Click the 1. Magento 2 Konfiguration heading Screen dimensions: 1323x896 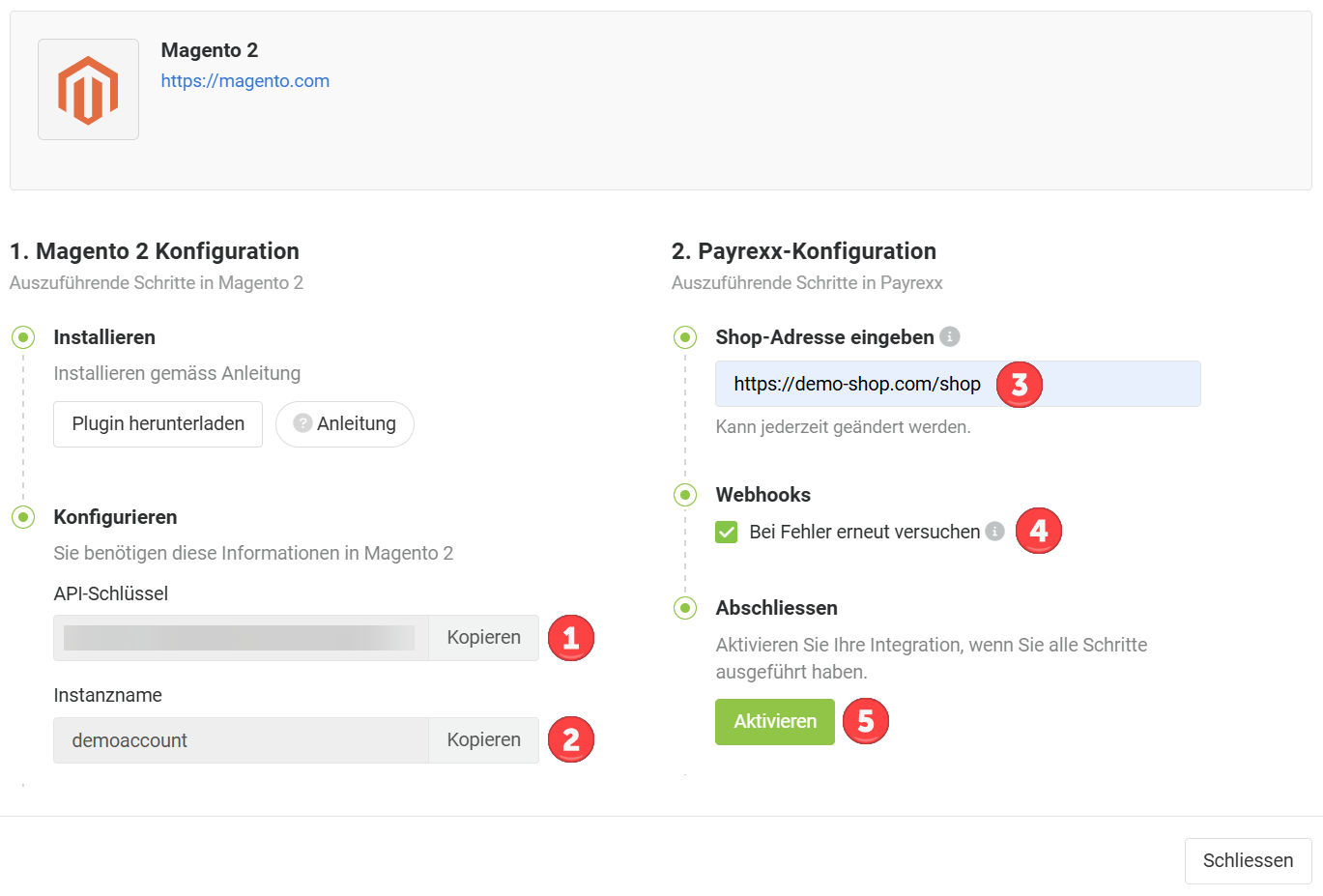pos(155,251)
